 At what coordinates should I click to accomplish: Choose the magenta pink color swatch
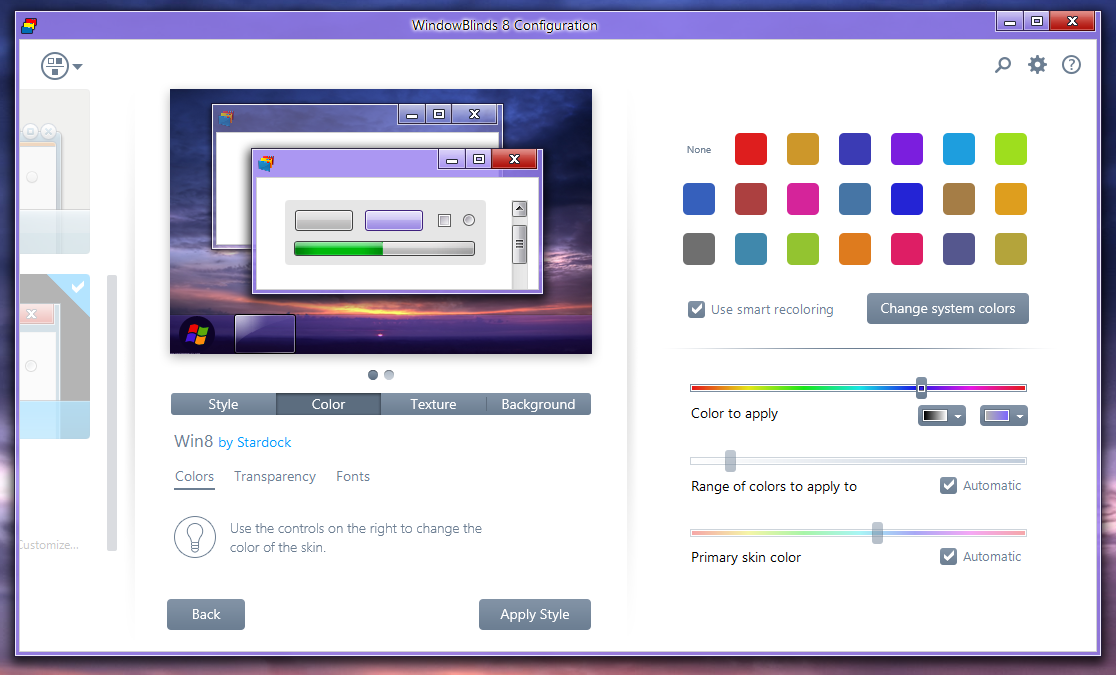point(803,199)
